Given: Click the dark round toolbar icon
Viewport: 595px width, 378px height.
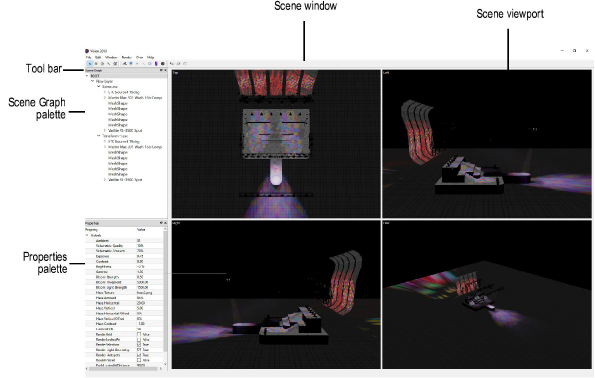Looking at the screenshot, I should (x=163, y=64).
